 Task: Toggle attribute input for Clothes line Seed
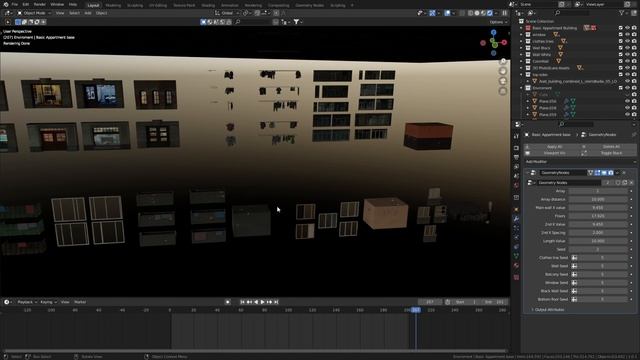coord(574,258)
